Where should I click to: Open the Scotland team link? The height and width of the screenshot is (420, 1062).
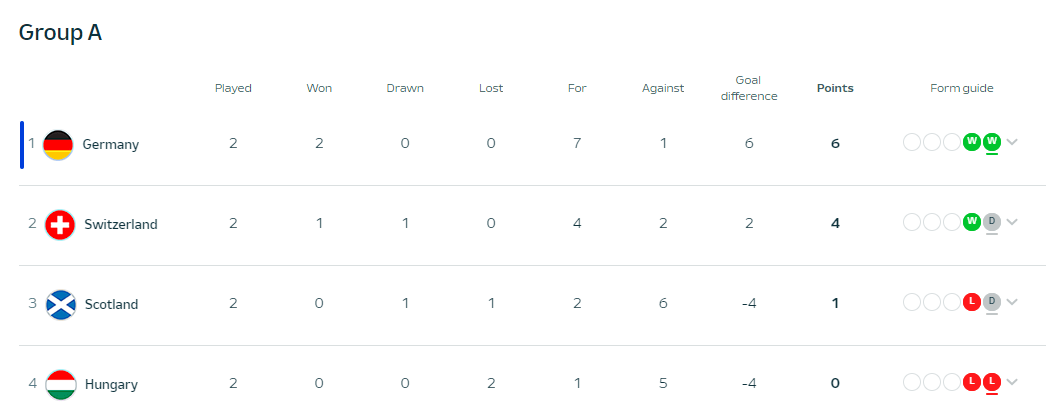tap(111, 305)
